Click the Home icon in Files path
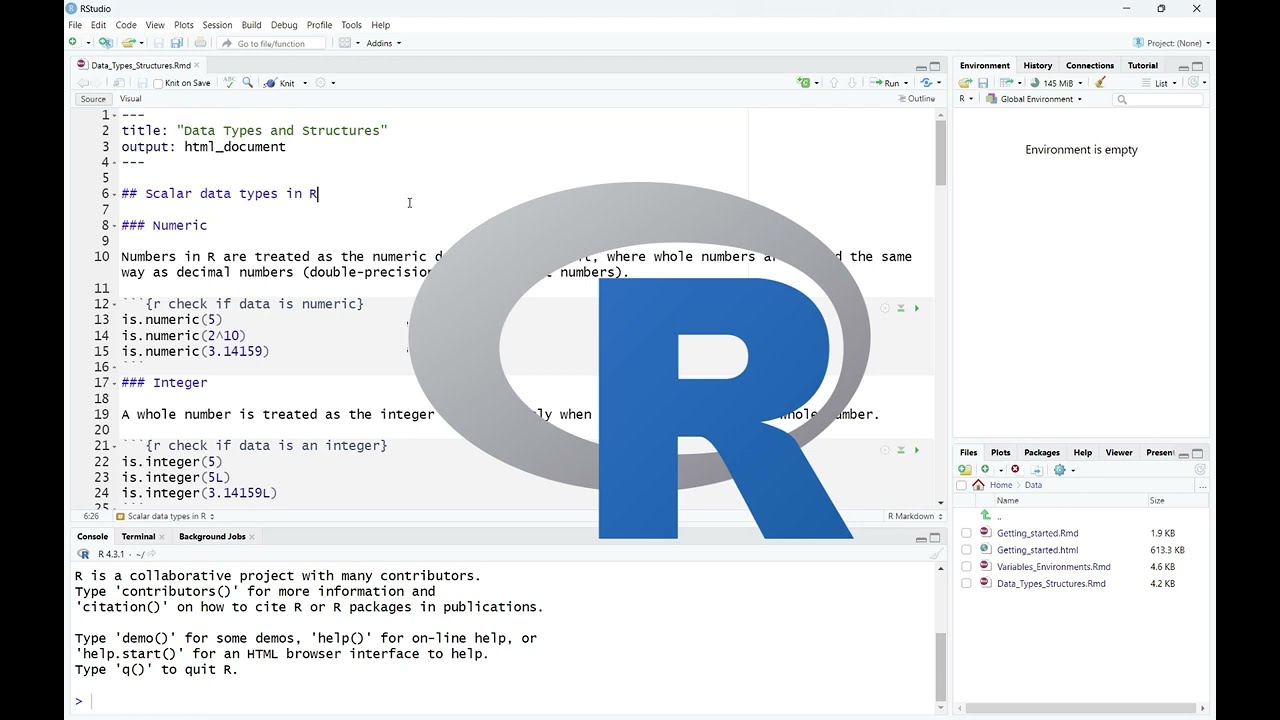This screenshot has height=720, width=1280. click(x=979, y=485)
